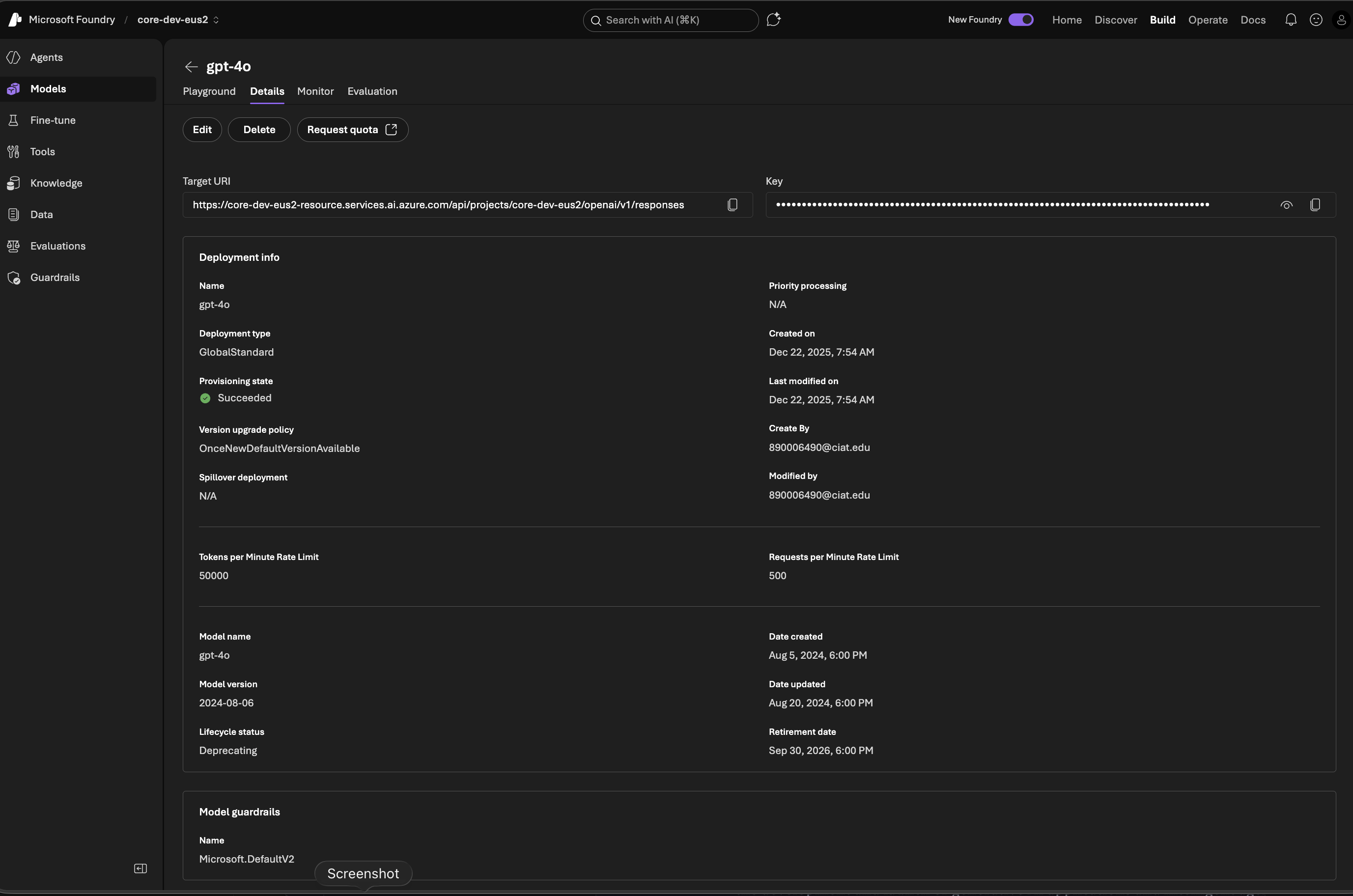Click the OnceNewDefaultVersionAvailable value

280,448
